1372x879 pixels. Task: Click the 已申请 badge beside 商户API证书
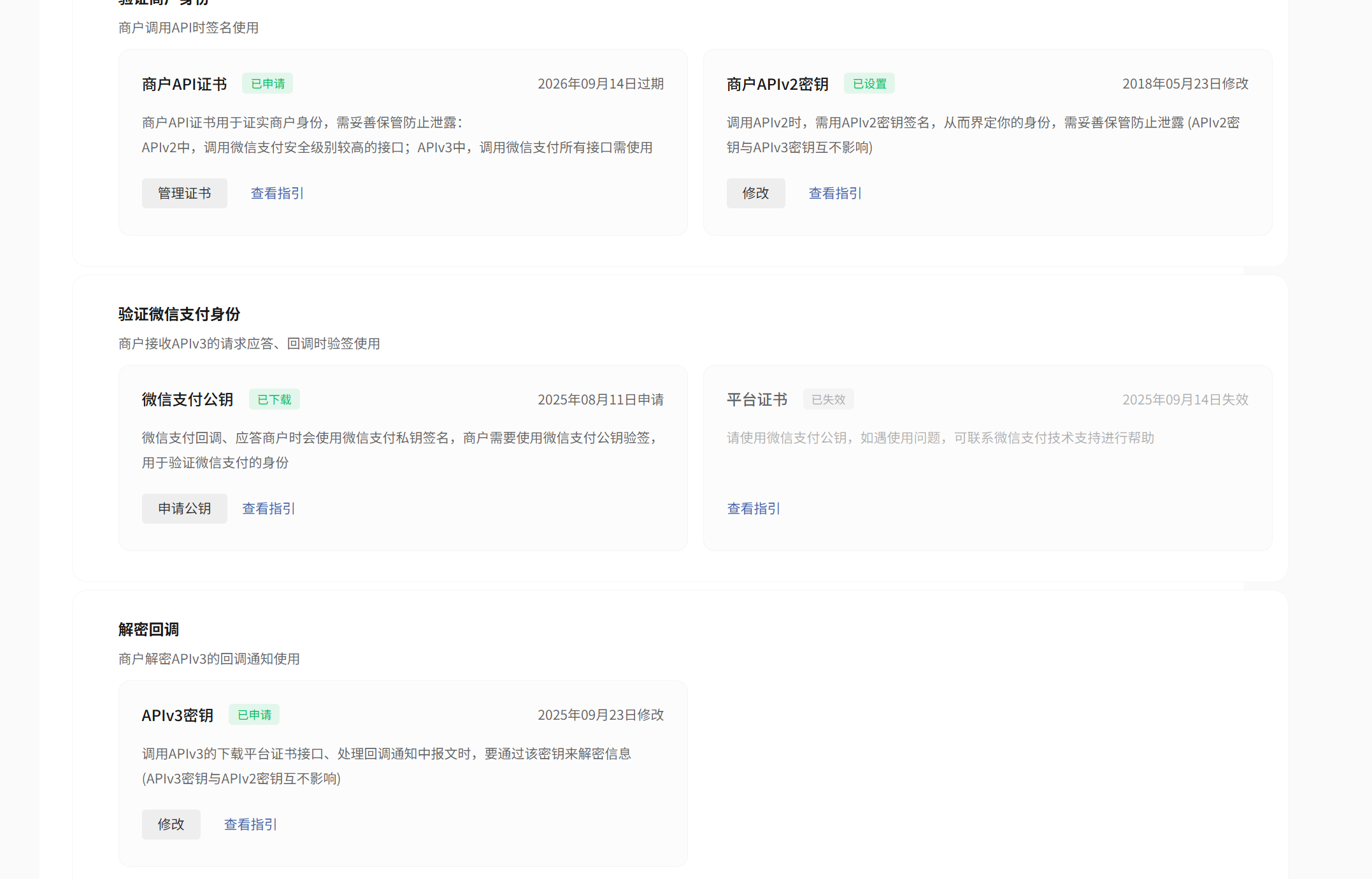click(x=268, y=83)
